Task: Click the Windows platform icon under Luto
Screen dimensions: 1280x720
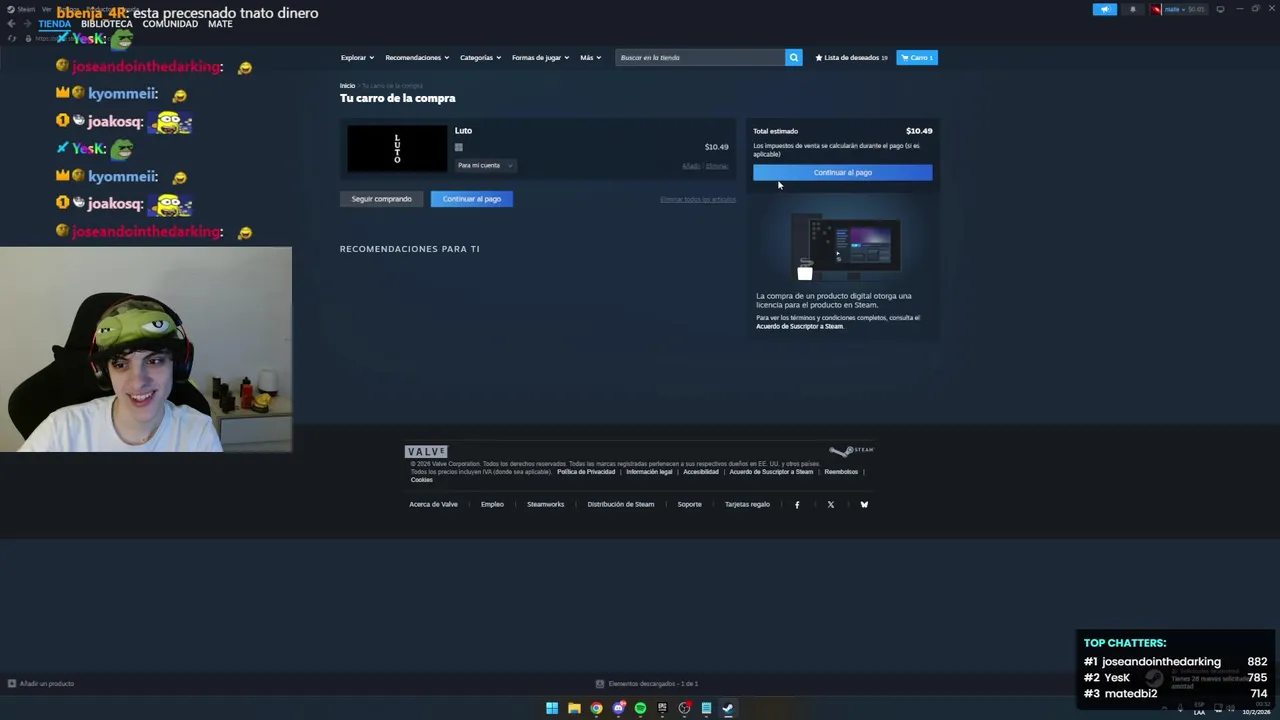Action: 459,148
